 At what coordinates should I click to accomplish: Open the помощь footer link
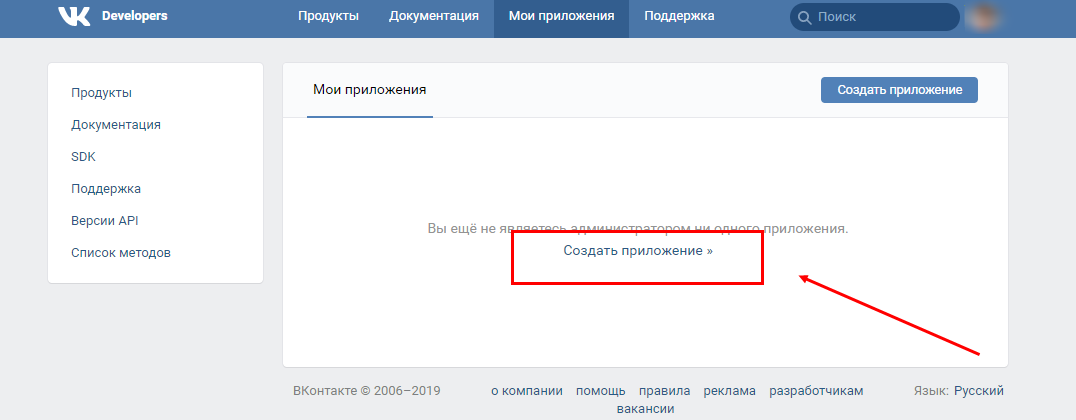click(x=600, y=391)
